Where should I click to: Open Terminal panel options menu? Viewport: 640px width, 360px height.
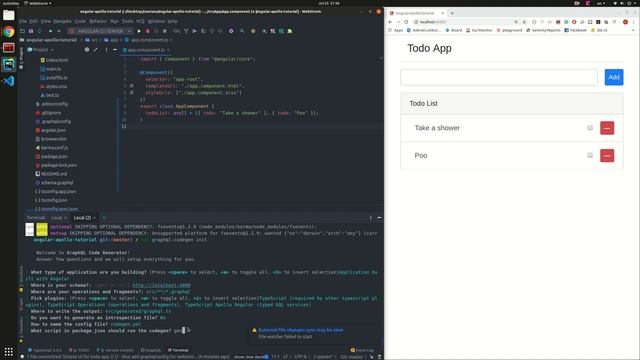[371, 218]
